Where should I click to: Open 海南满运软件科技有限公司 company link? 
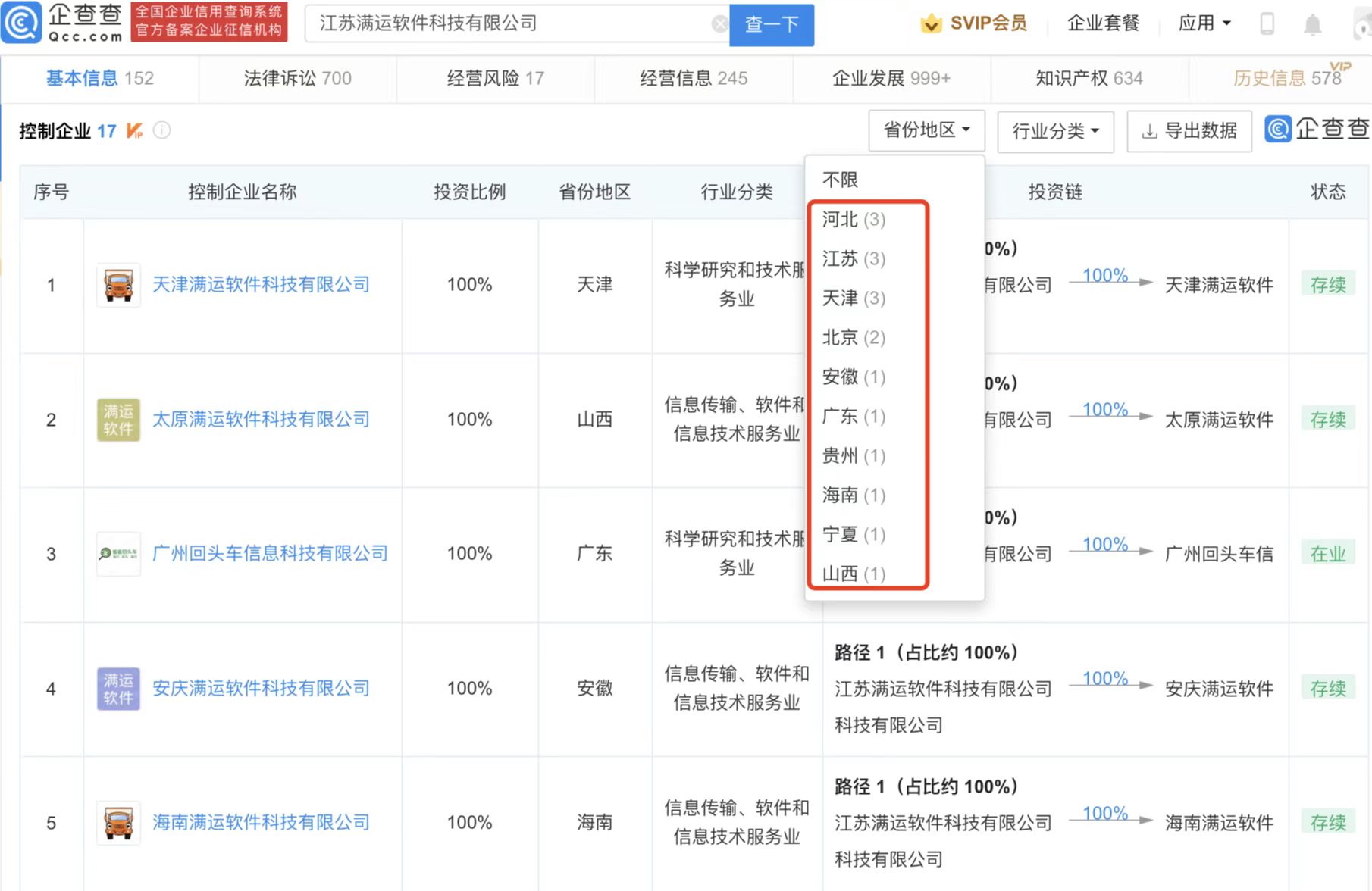[x=261, y=823]
